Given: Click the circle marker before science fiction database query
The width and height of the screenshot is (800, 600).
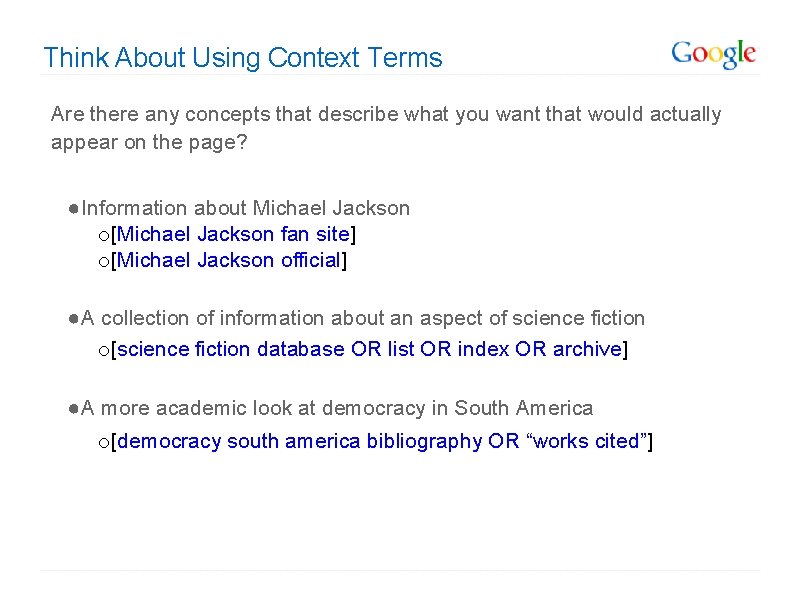Looking at the screenshot, I should pyautogui.click(x=102, y=351).
